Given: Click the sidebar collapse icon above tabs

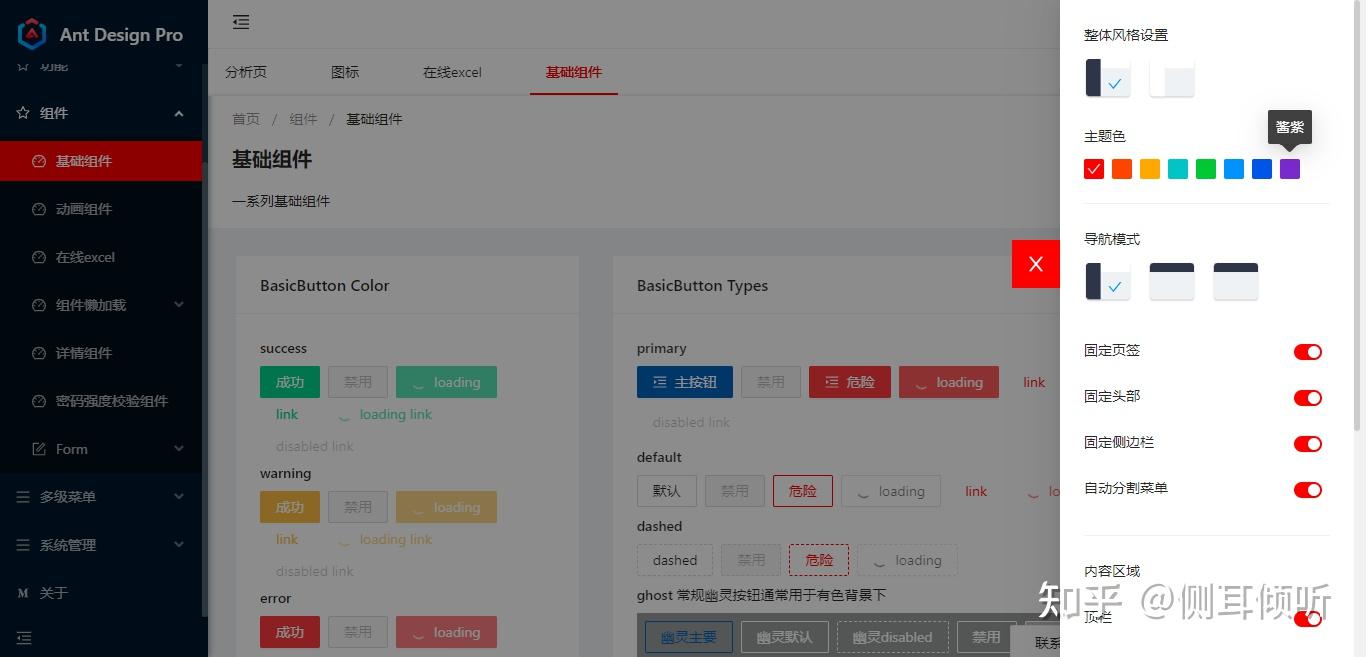Looking at the screenshot, I should [240, 21].
